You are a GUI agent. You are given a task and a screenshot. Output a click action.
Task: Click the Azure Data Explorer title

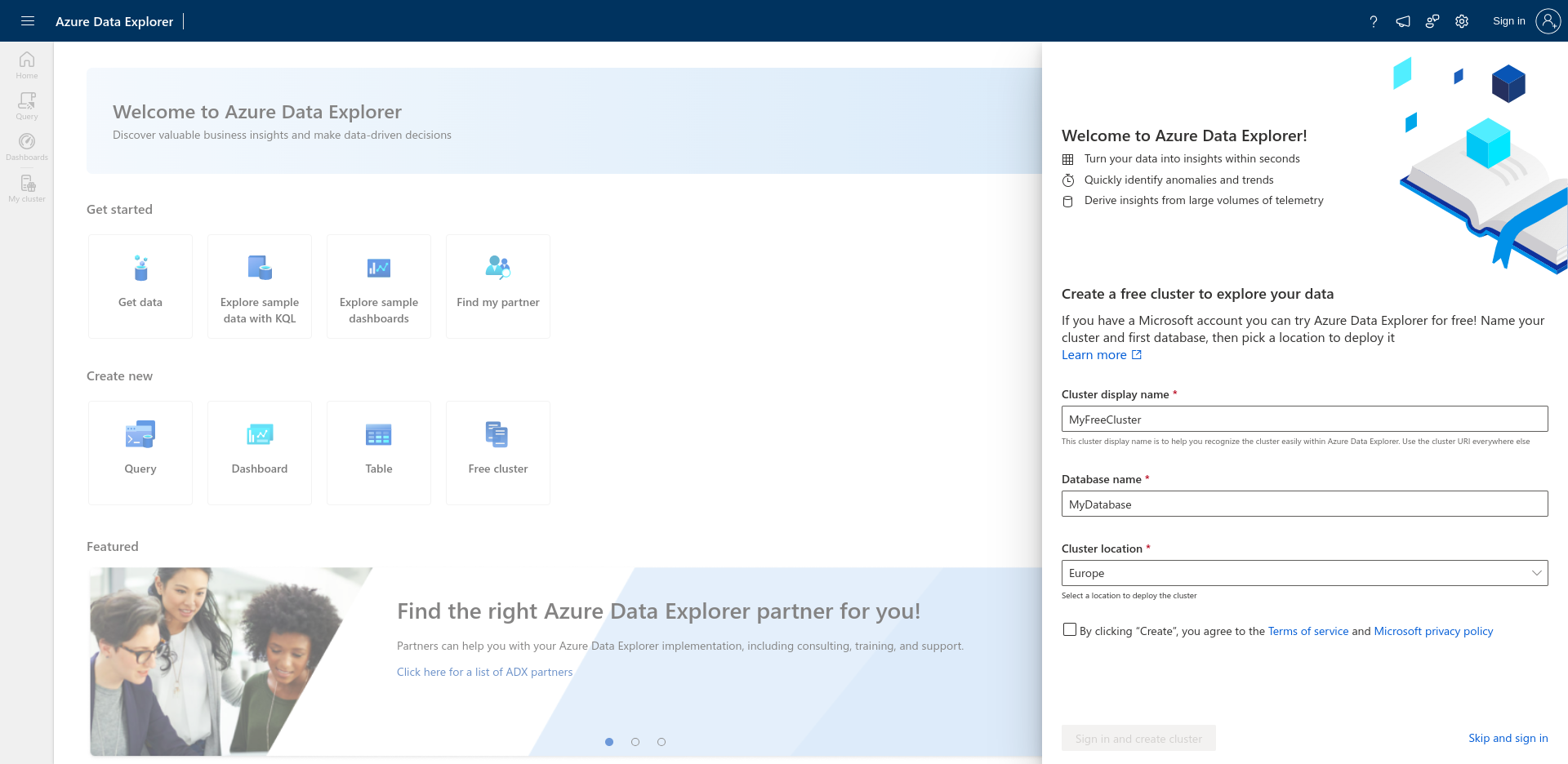[114, 21]
